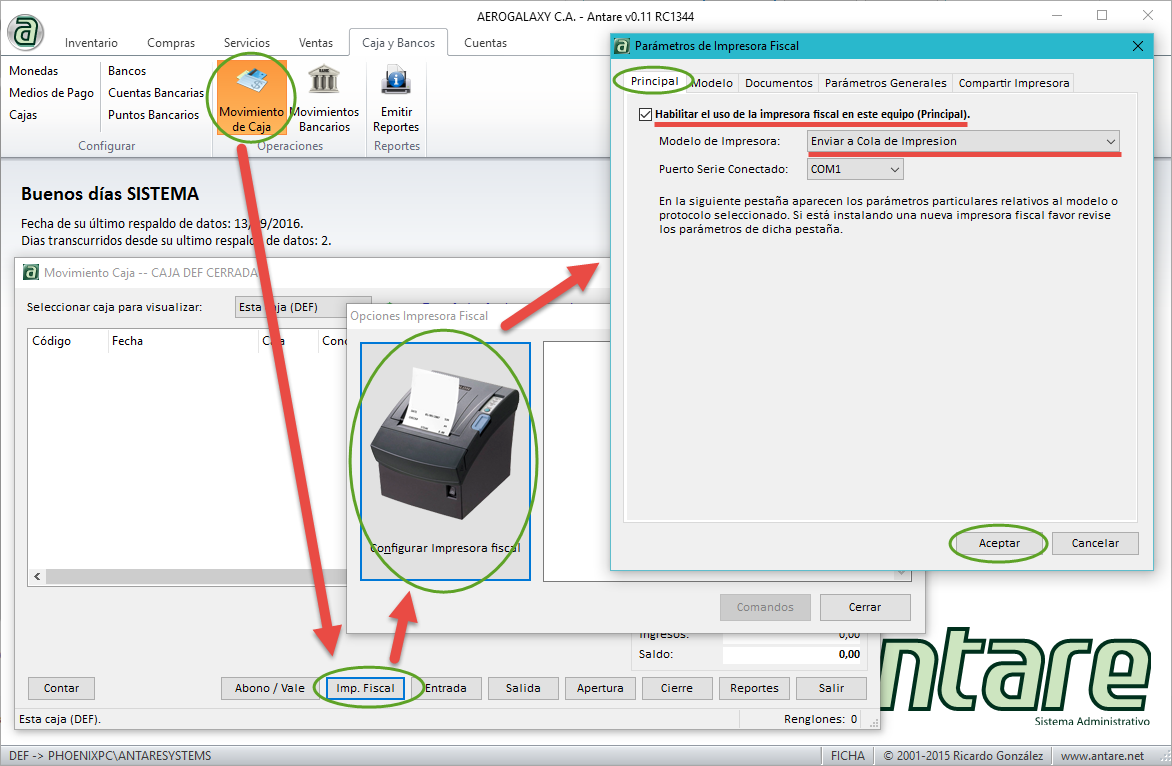Open the Parámetros Generales tab
The image size is (1172, 766).
pyautogui.click(x=885, y=83)
